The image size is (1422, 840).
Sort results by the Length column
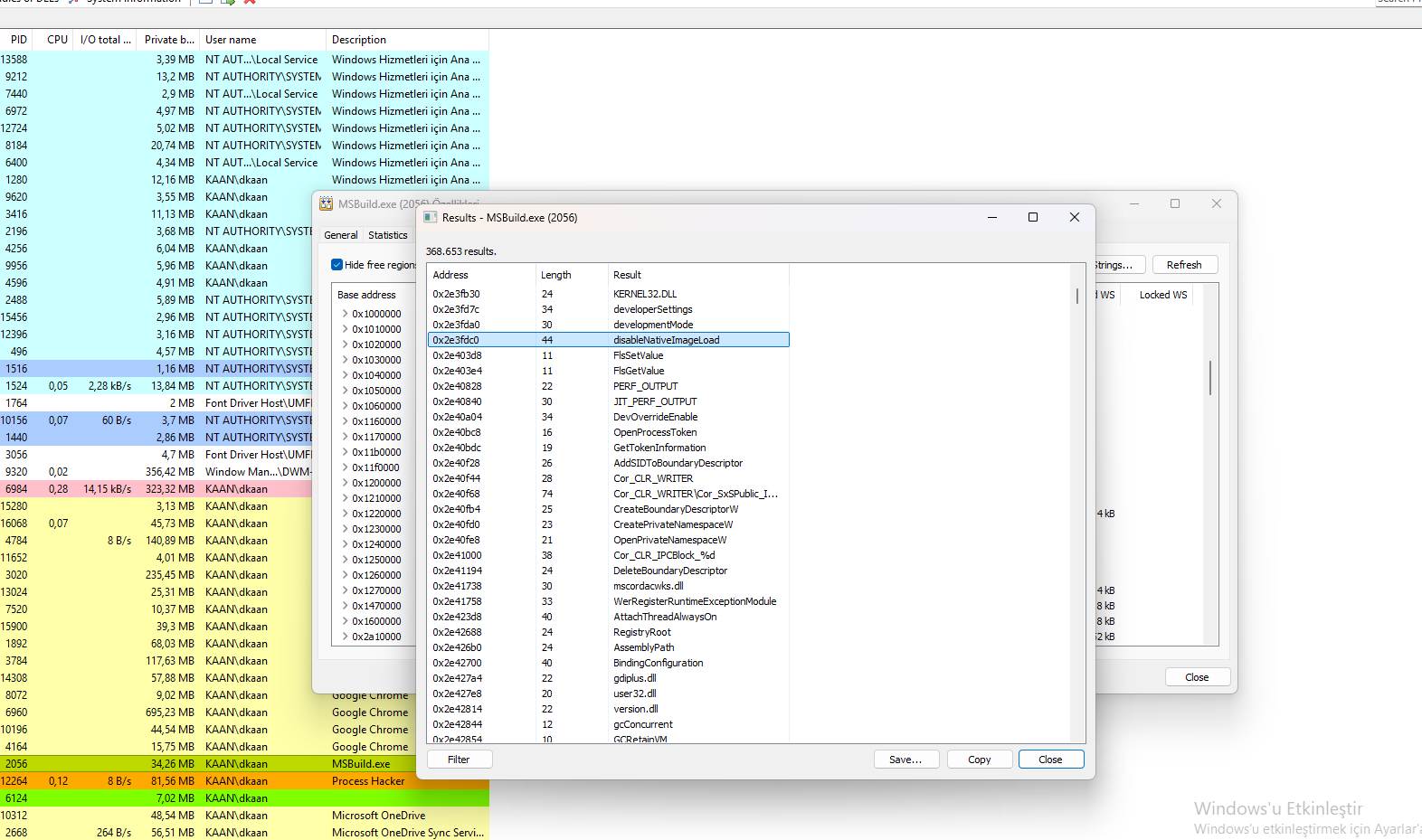tap(572, 275)
